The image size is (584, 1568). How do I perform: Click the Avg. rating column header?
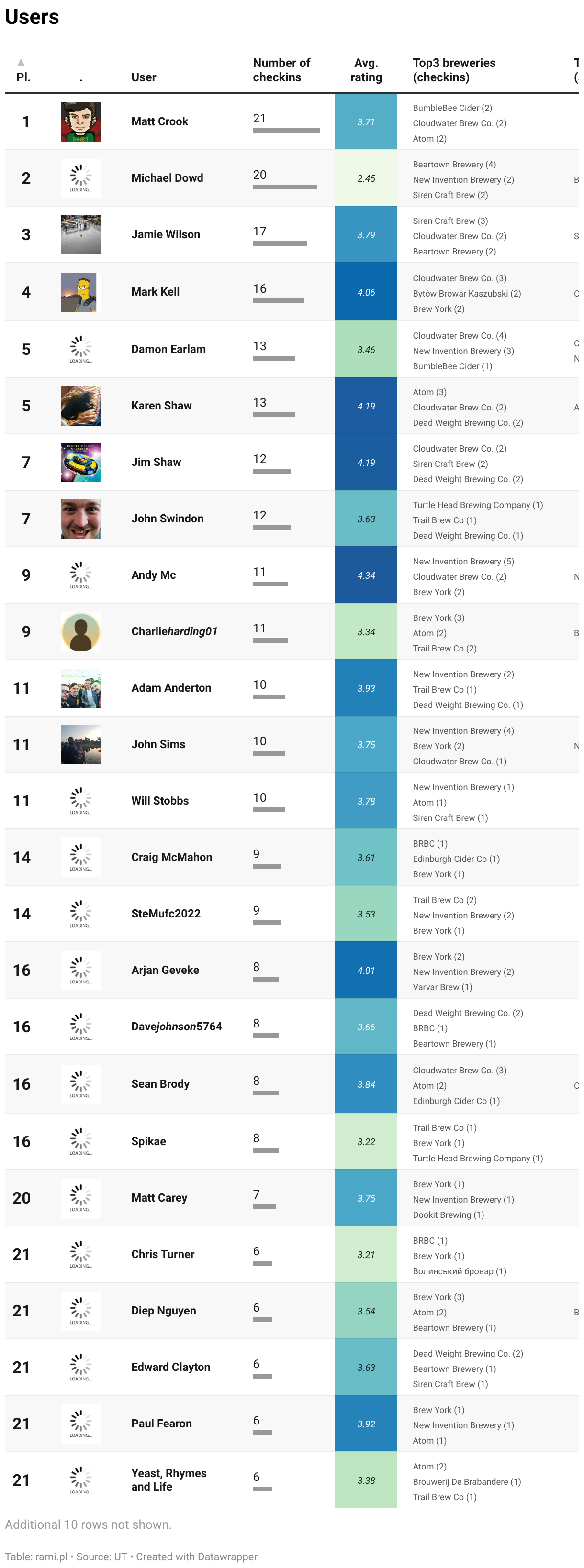(366, 70)
